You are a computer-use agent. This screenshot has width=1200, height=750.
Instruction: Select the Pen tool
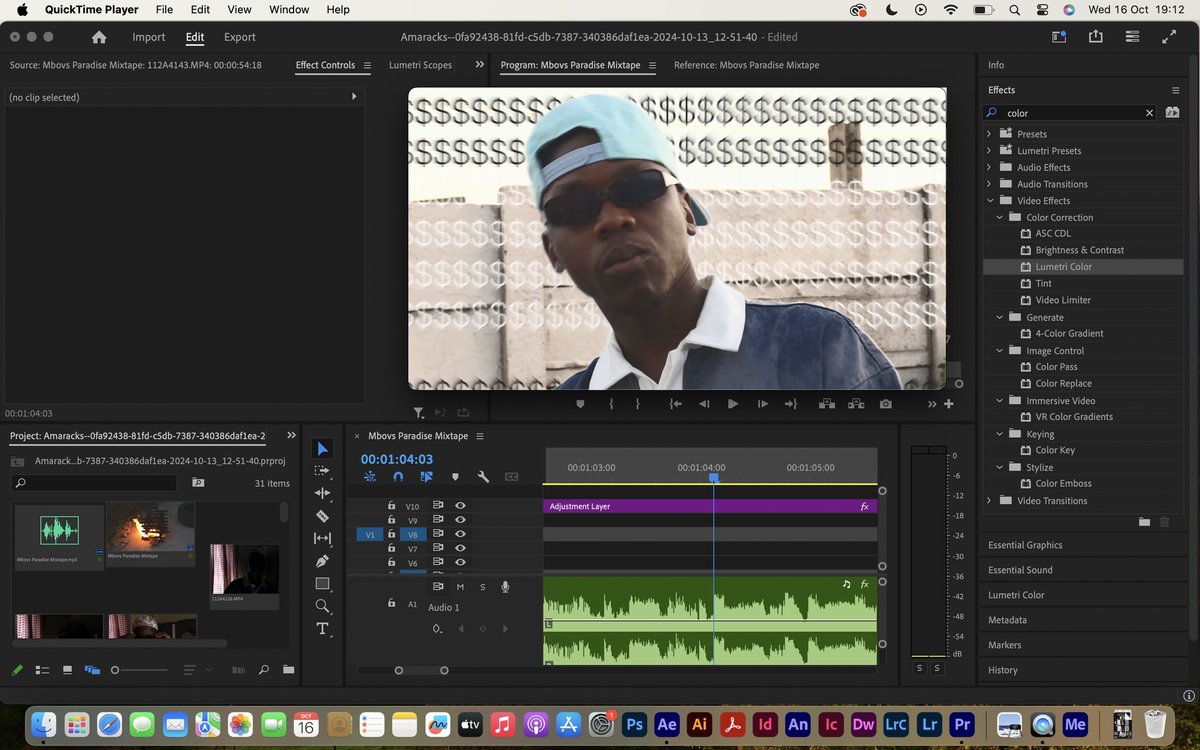pyautogui.click(x=322, y=561)
